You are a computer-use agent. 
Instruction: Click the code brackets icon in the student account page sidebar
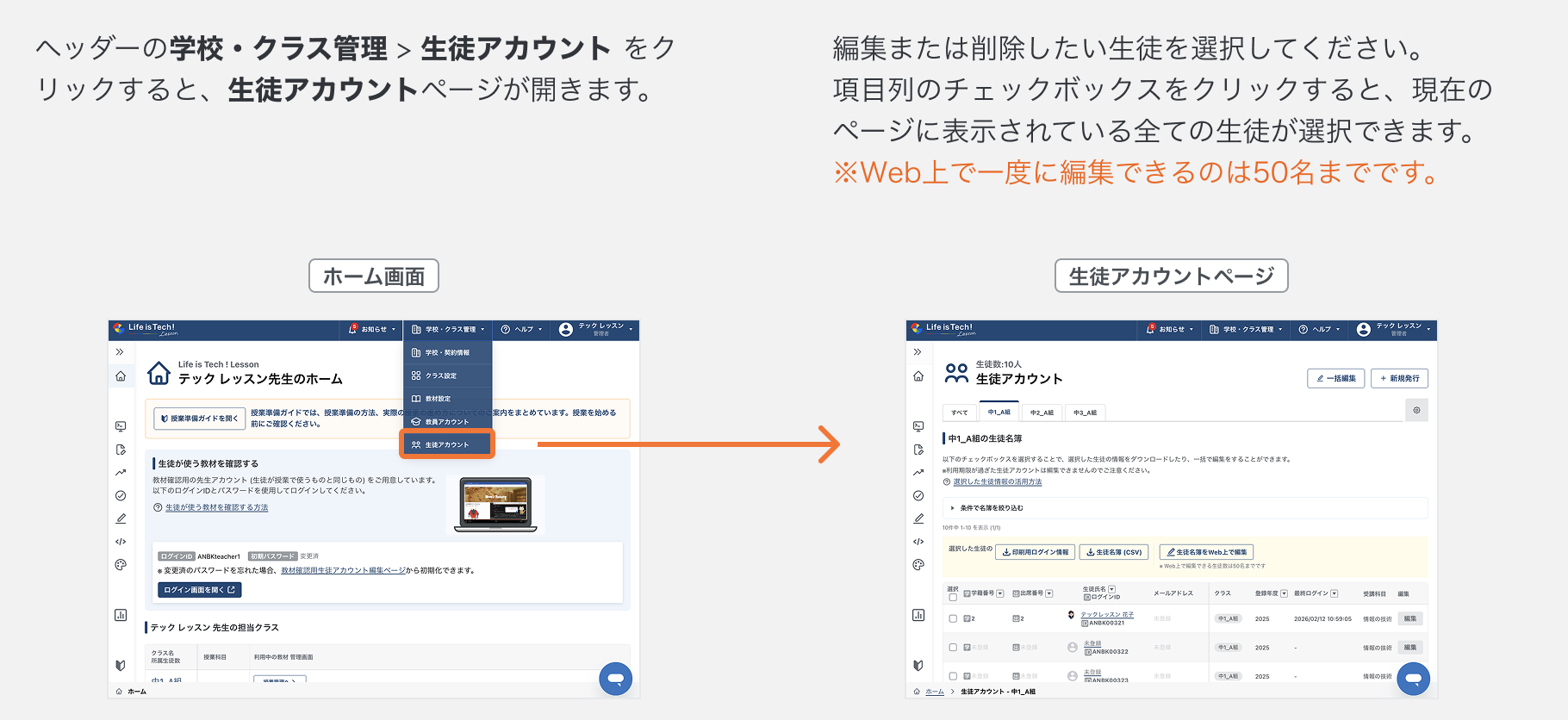point(918,542)
